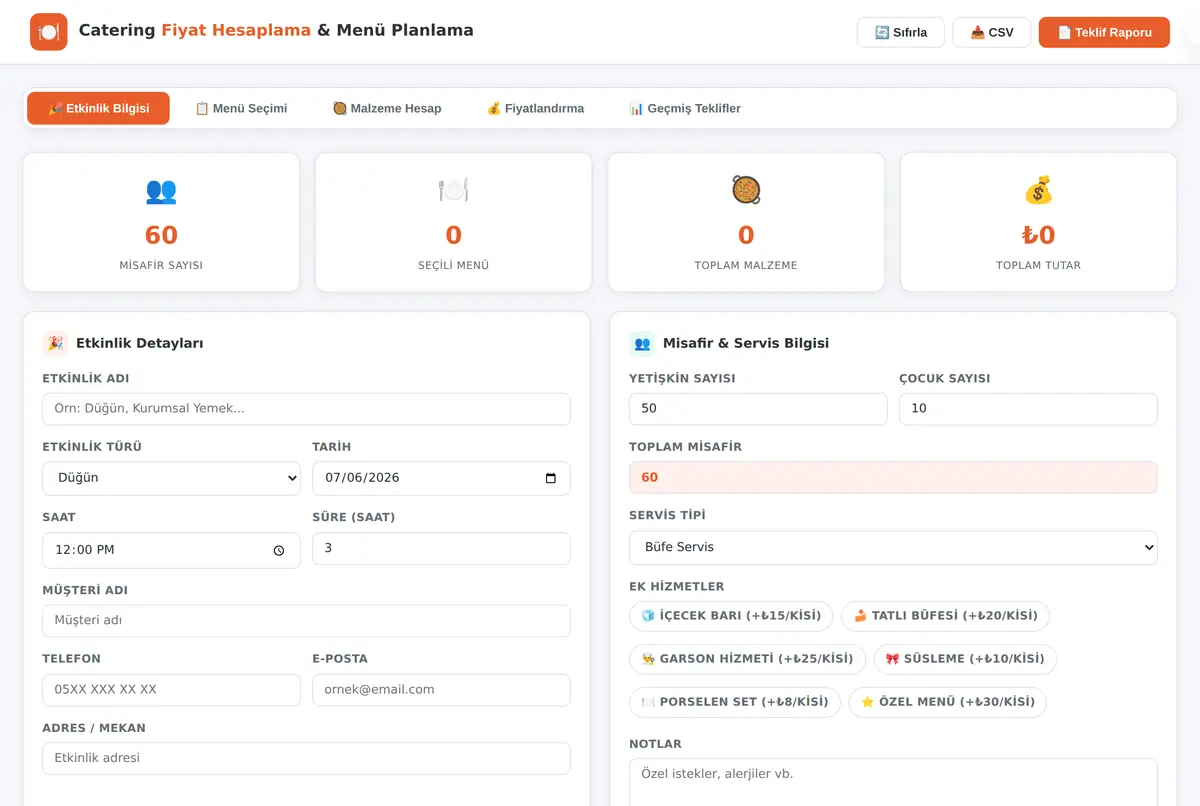The width and height of the screenshot is (1200, 806).
Task: Enable the Garson Hizmeti option
Action: (x=748, y=659)
